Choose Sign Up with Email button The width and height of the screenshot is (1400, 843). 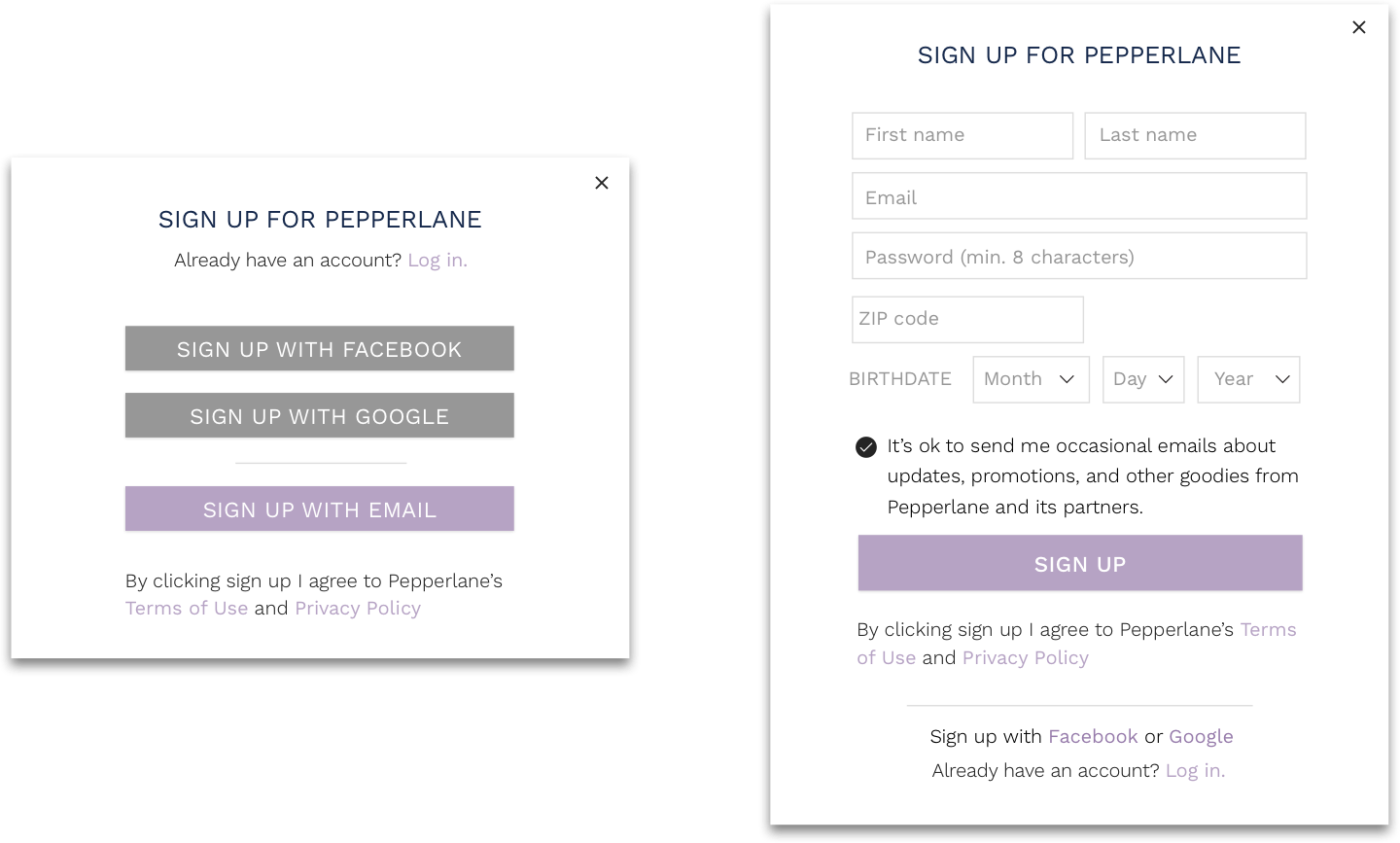coord(319,509)
